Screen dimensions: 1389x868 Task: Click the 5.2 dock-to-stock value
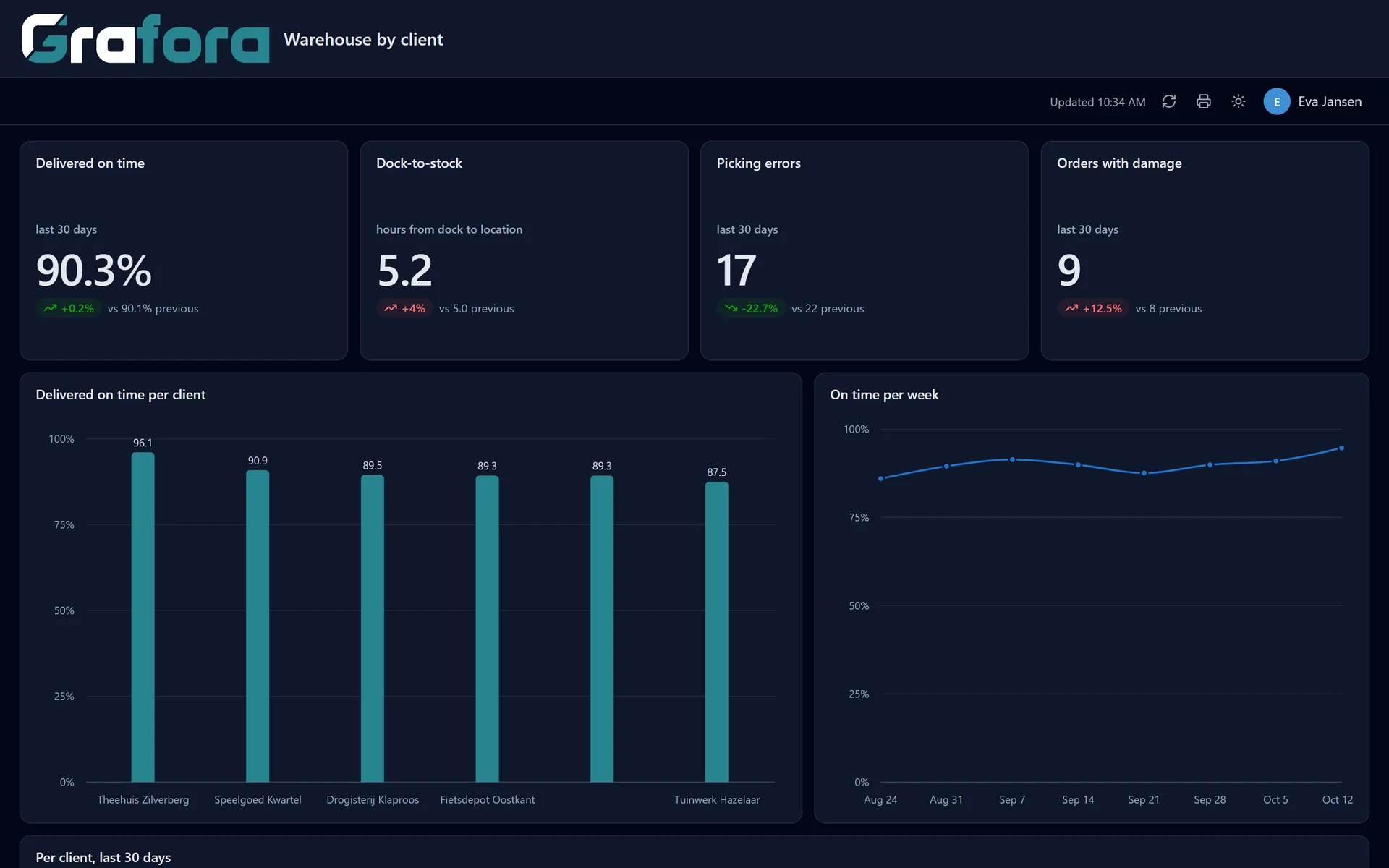coord(404,270)
